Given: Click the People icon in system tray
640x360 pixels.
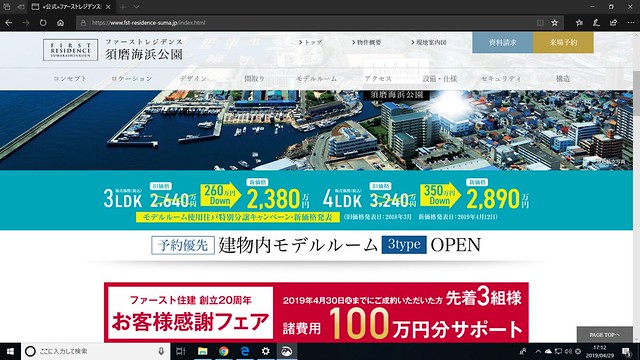Looking at the screenshot, I should (523, 351).
